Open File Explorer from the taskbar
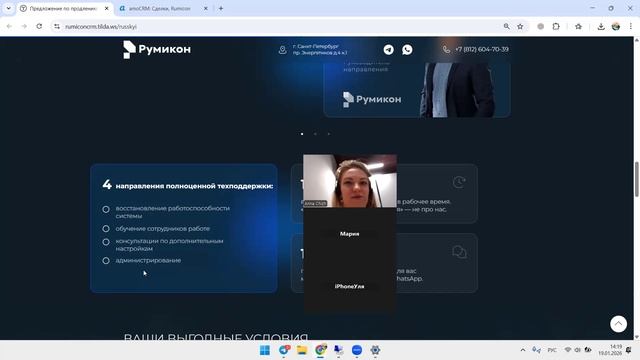Screen dimensions: 640x360 pos(302,350)
